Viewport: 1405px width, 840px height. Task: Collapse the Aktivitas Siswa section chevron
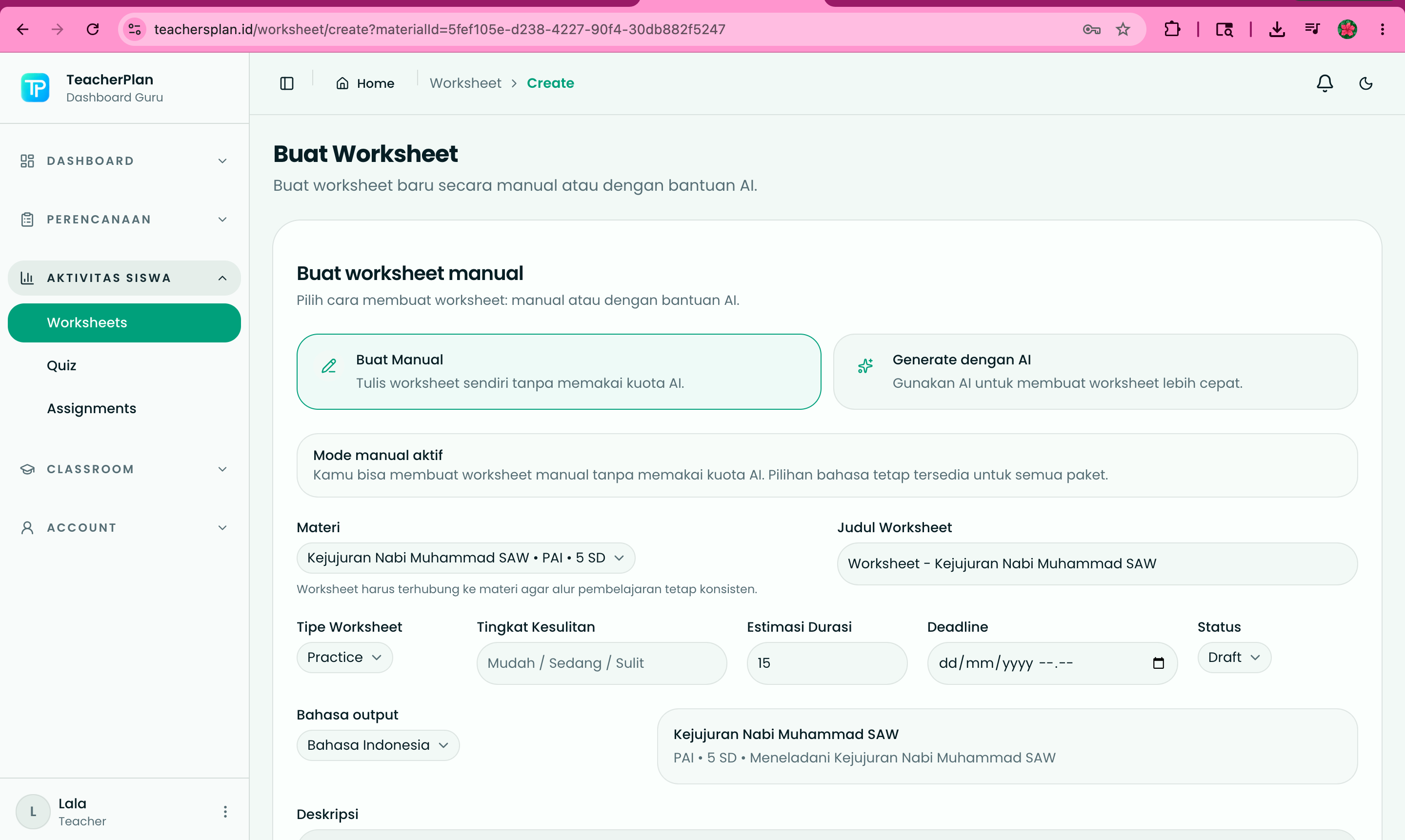(222, 278)
